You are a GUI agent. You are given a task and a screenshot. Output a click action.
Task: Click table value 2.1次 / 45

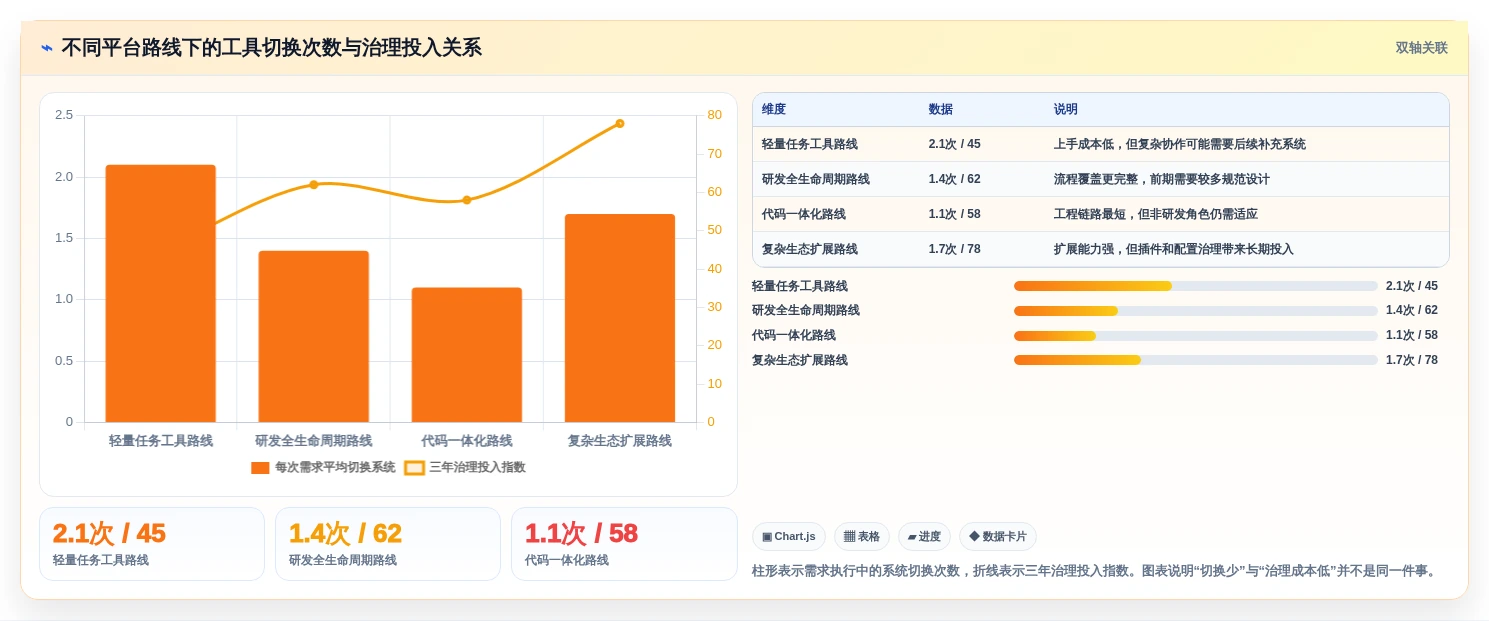pyautogui.click(x=954, y=144)
